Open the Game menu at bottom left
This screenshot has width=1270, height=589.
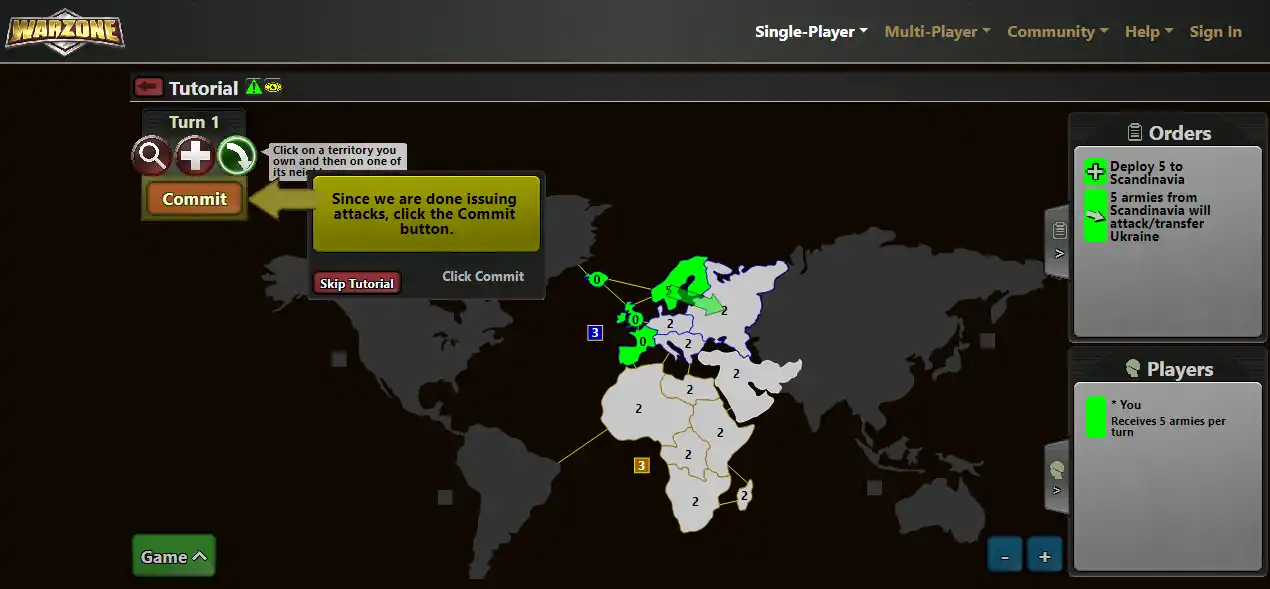coord(174,556)
